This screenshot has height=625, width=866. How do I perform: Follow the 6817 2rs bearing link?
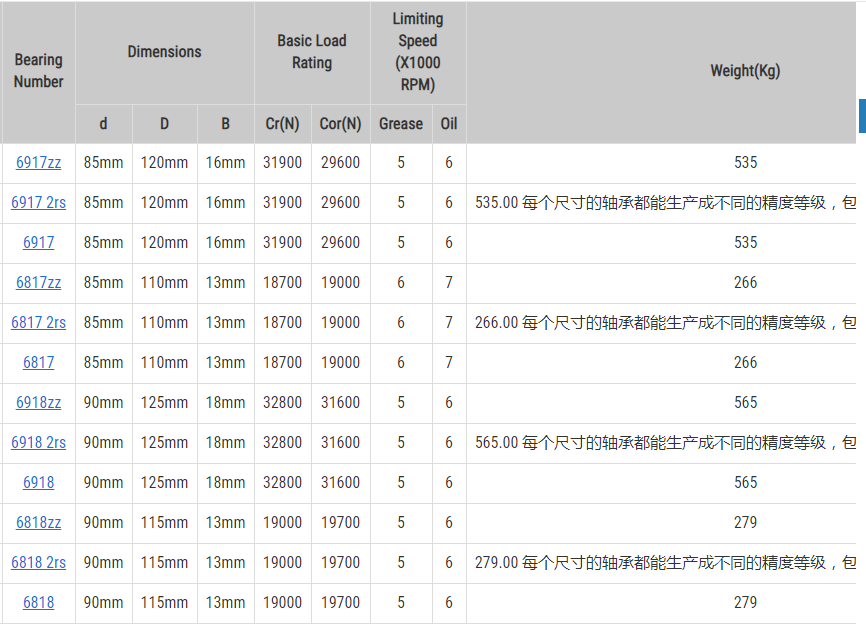point(38,322)
